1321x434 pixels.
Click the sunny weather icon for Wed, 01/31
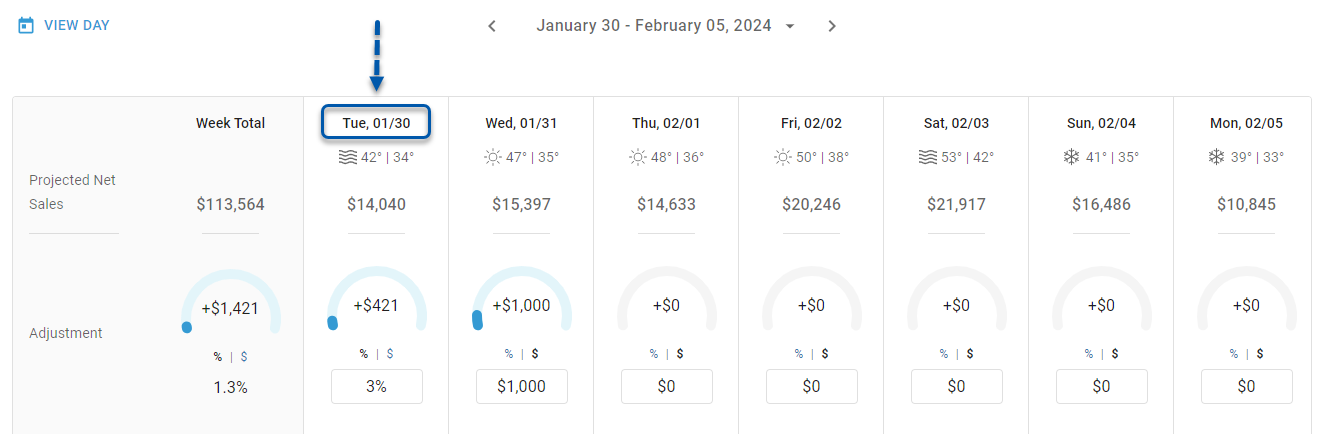tap(493, 157)
